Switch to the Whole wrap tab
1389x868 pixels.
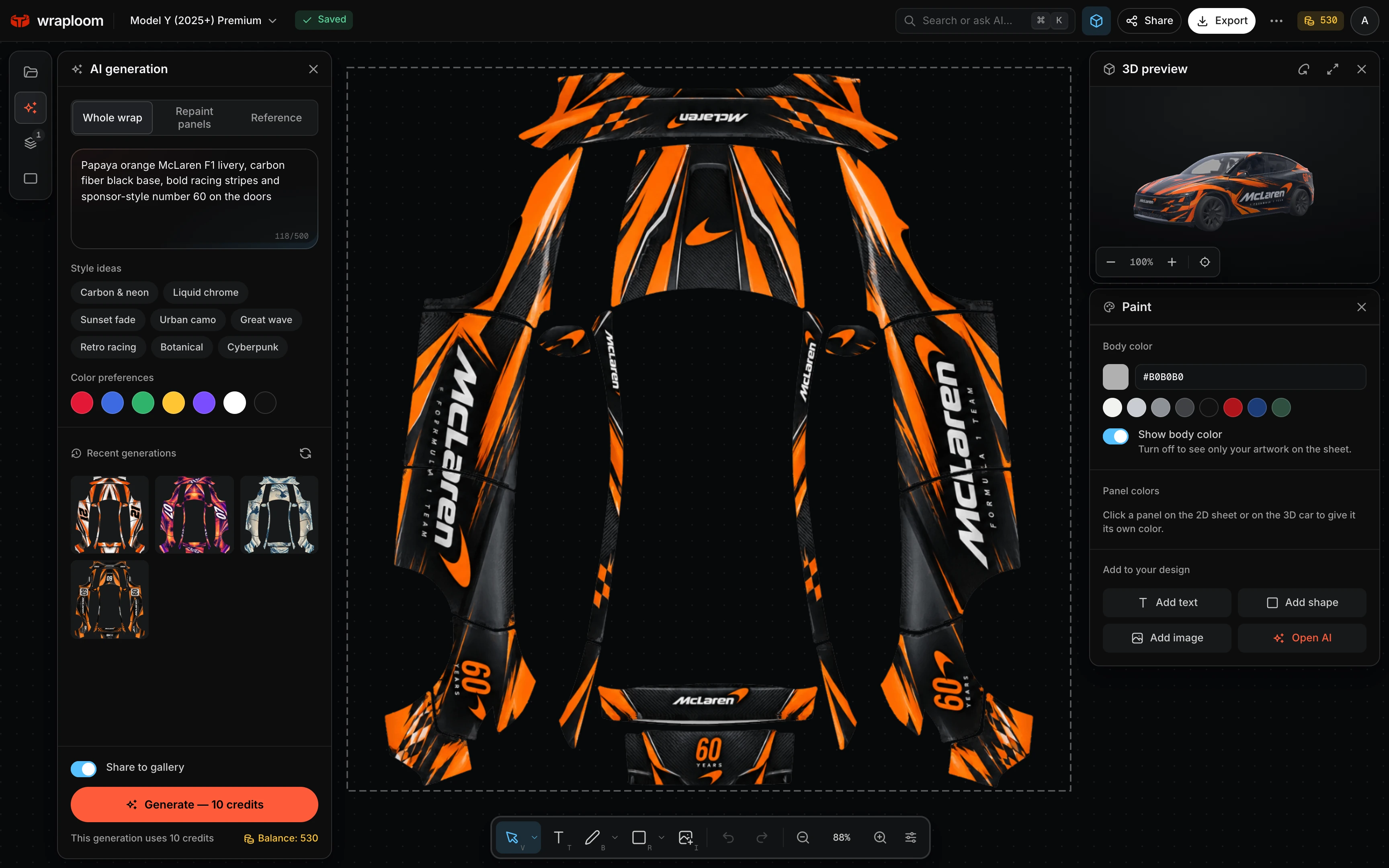pos(113,118)
